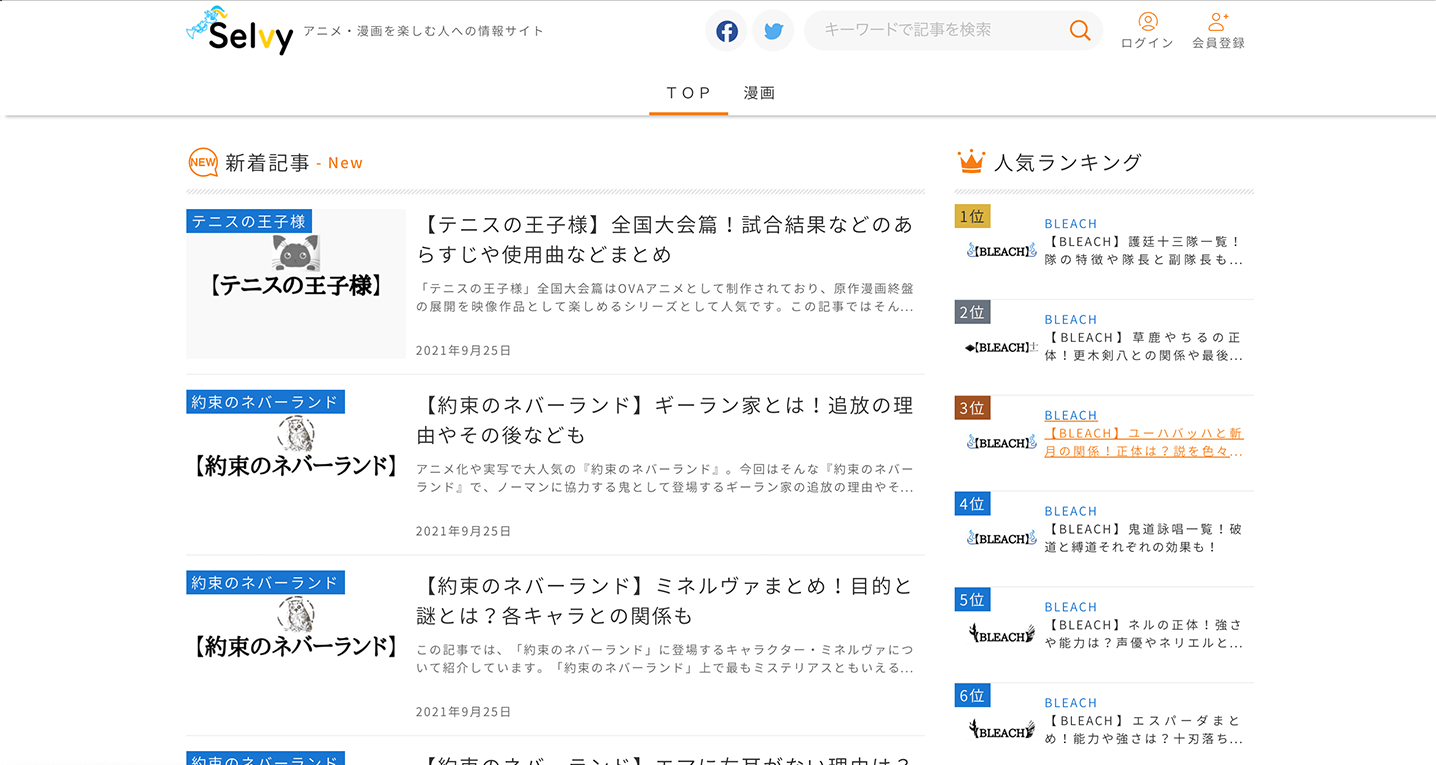Click the NEW badge beside 新着記事

pos(203,161)
